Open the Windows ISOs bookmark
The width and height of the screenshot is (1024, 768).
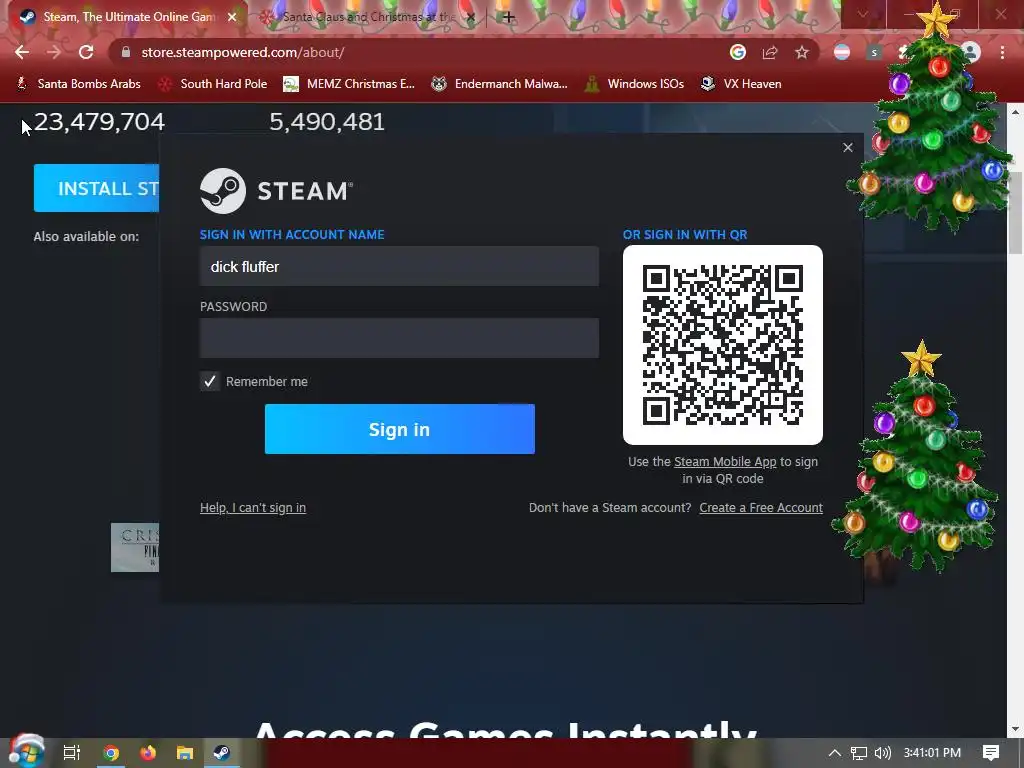[634, 84]
